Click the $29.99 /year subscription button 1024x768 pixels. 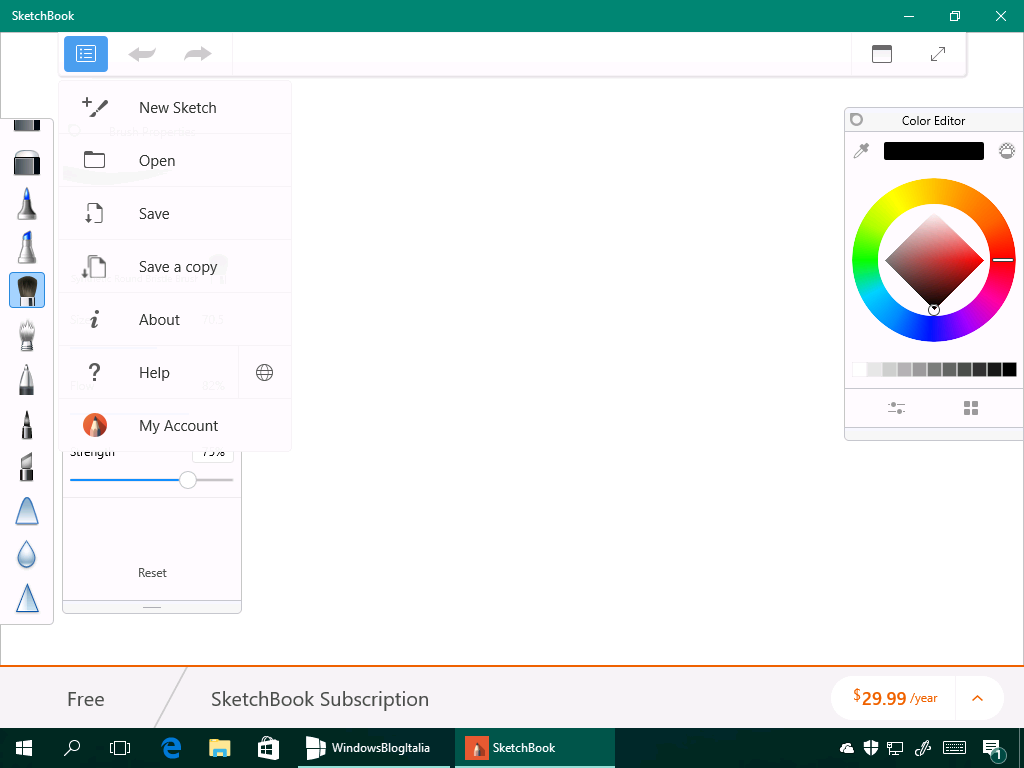click(894, 698)
